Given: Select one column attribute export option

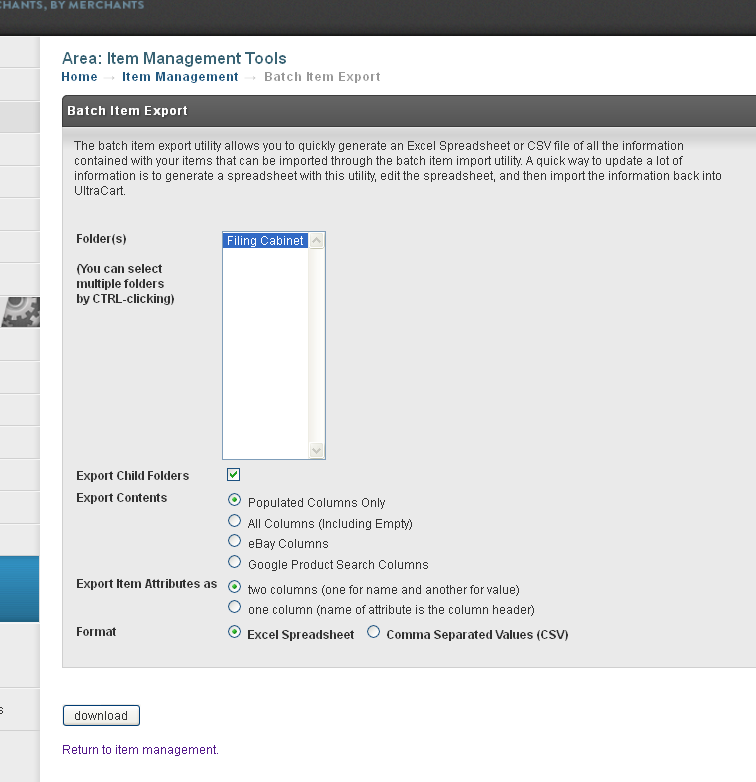Looking at the screenshot, I should pyautogui.click(x=234, y=607).
